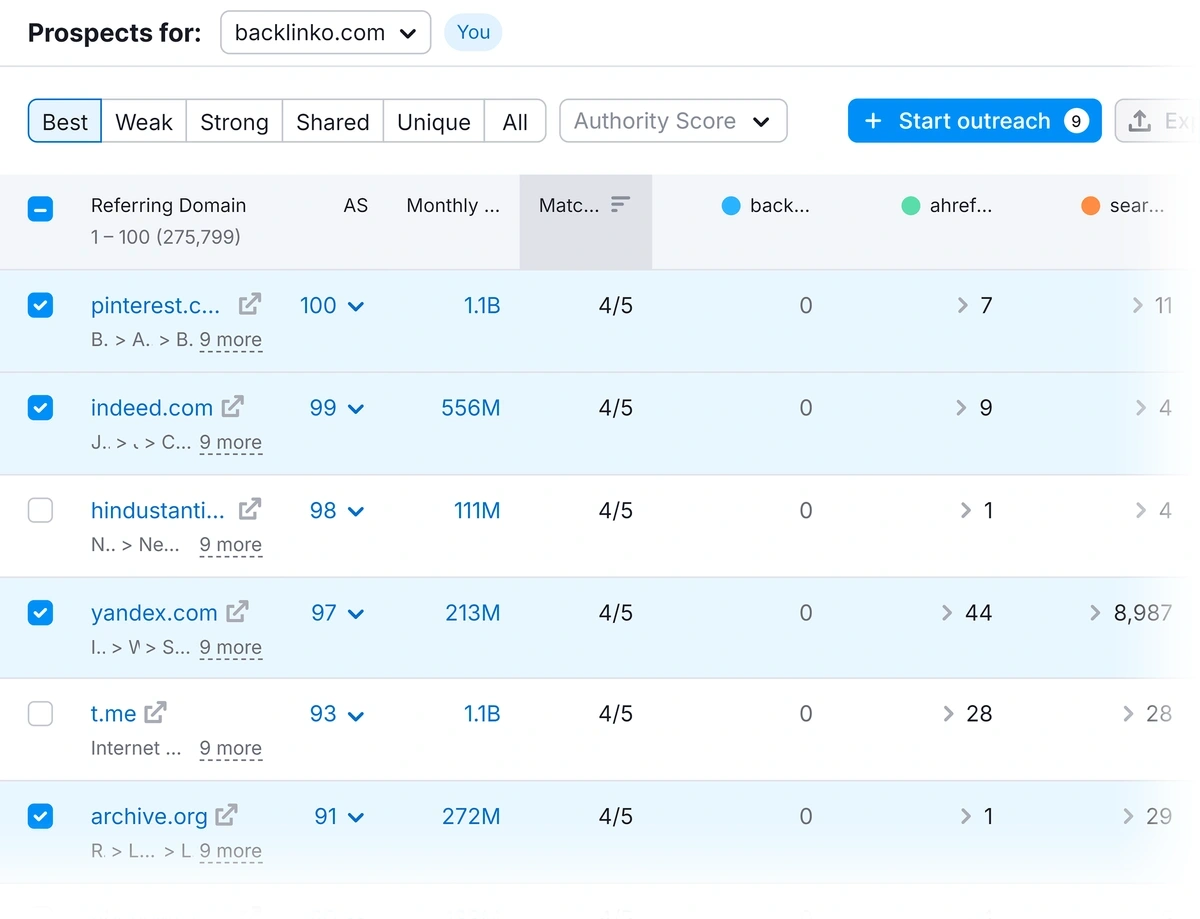1200x919 pixels.
Task: Uncheck the yandex.com row checkbox
Action: 40,612
